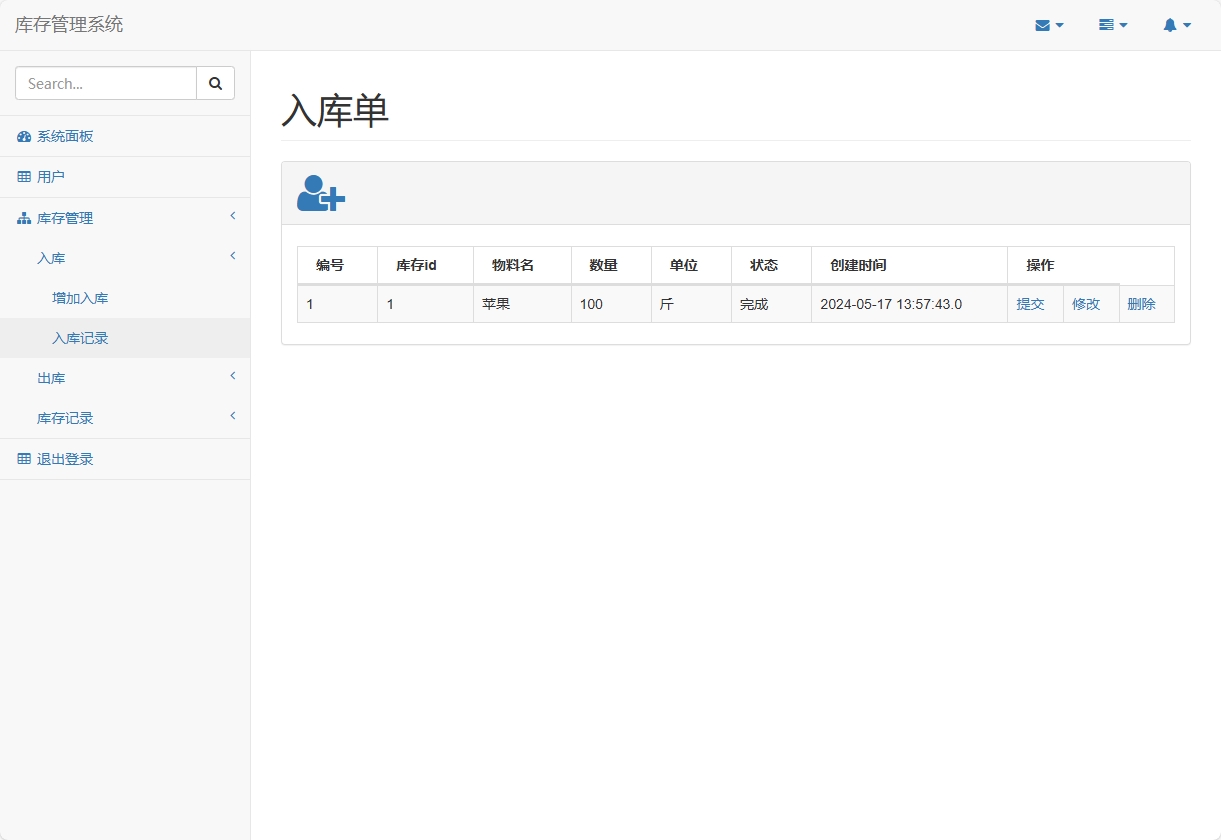This screenshot has height=840, width=1221.
Task: Click the search magnifier button
Action: pyautogui.click(x=215, y=83)
